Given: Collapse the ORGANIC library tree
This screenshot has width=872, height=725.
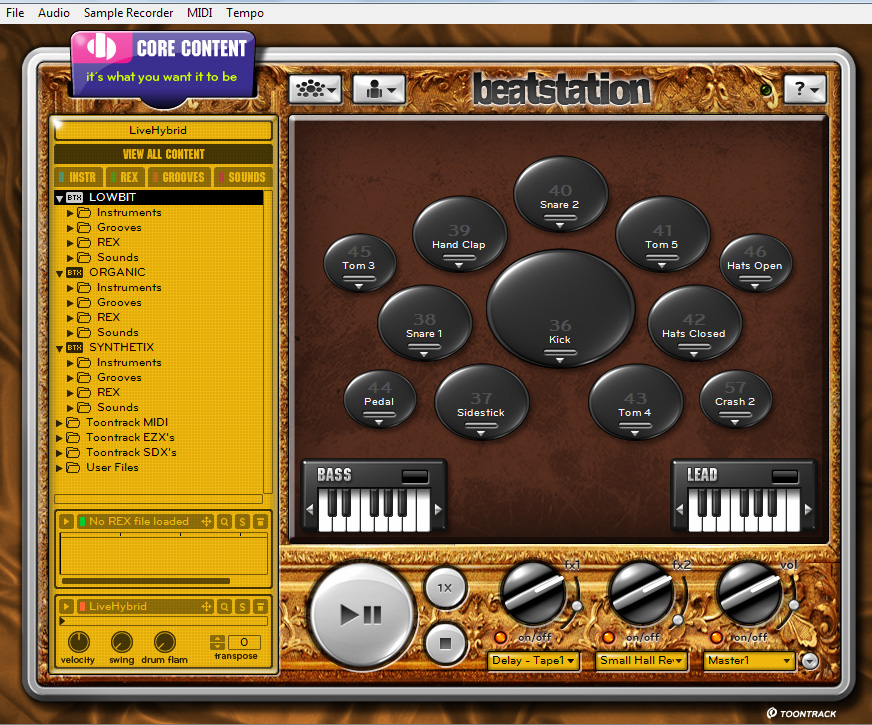Looking at the screenshot, I should tap(59, 274).
